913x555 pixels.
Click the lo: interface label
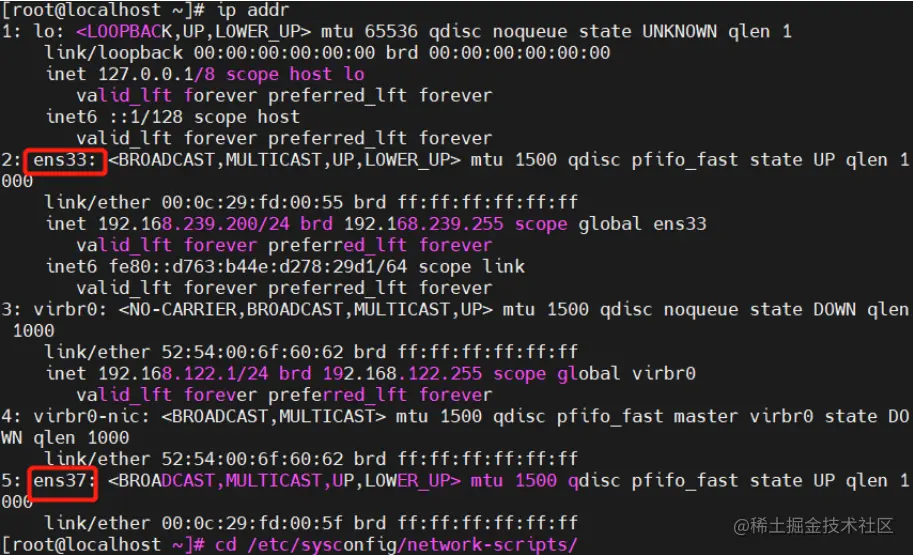click(x=49, y=32)
